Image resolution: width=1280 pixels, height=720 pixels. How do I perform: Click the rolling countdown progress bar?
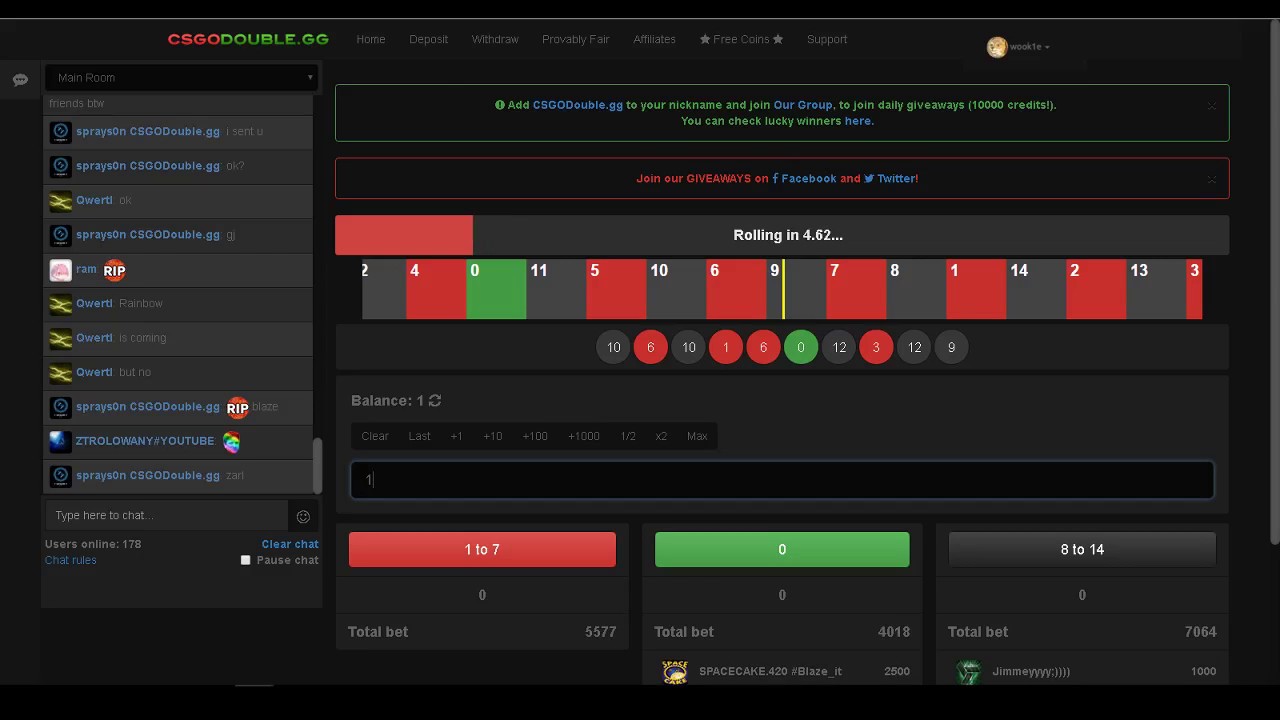(782, 235)
